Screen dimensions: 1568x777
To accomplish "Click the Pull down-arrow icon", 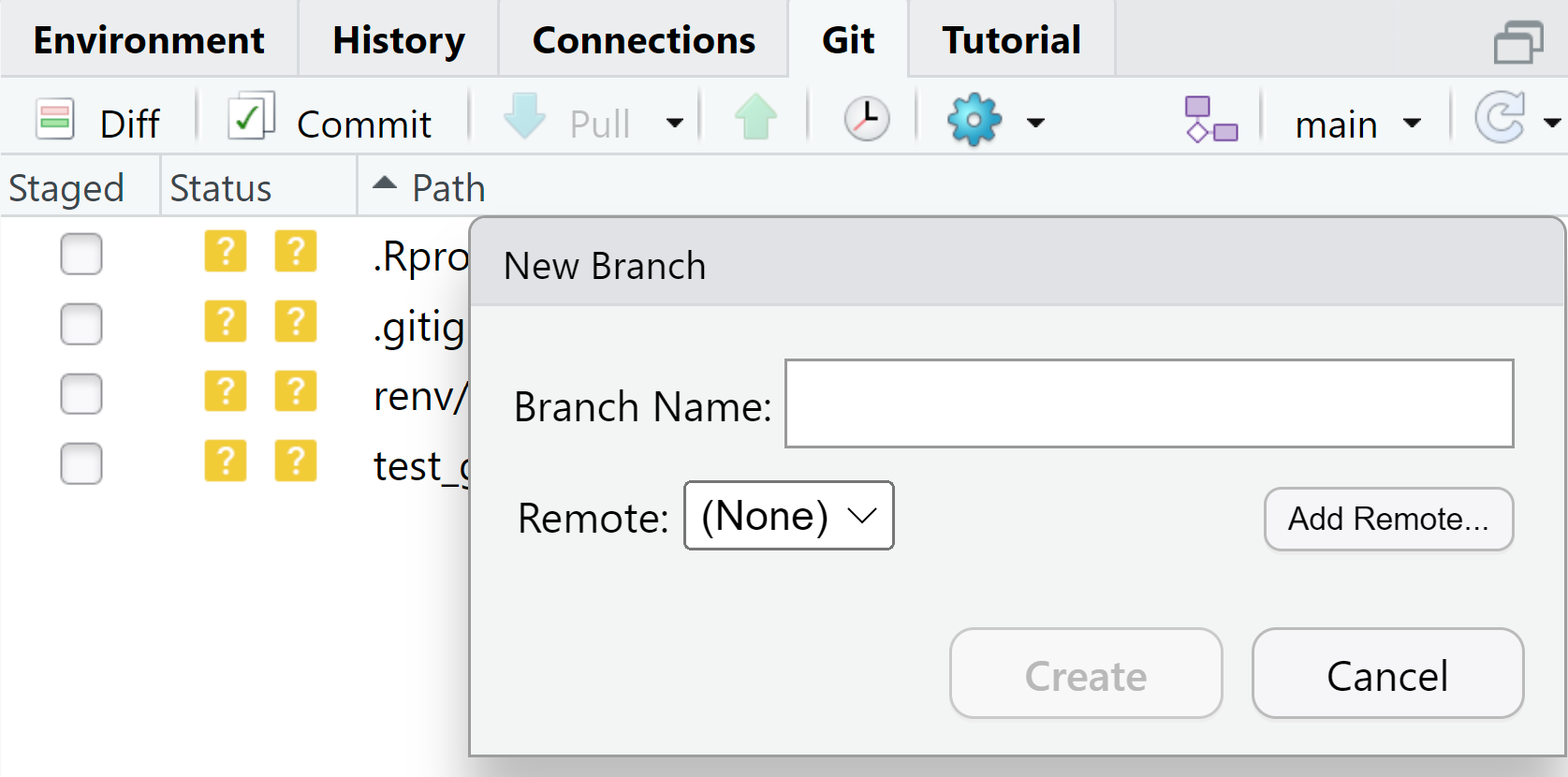I will 524,117.
